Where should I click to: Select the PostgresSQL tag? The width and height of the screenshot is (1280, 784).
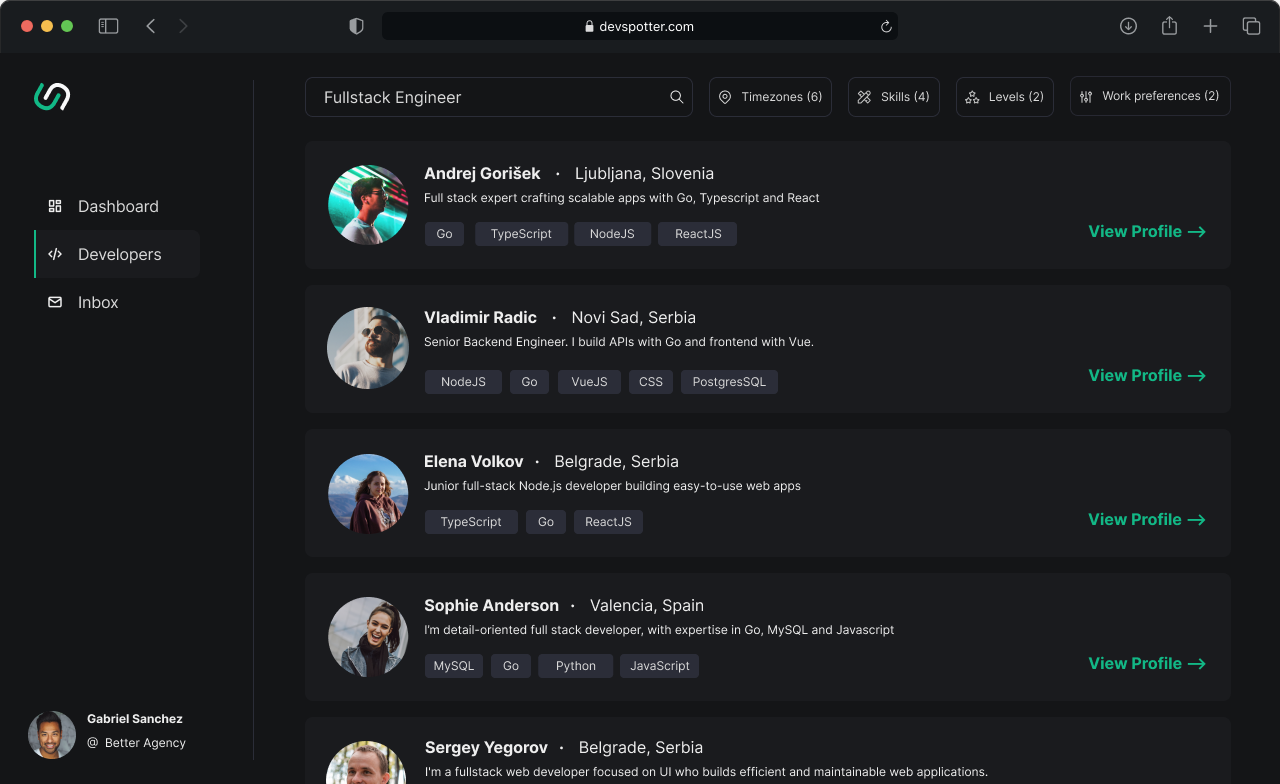[729, 382]
